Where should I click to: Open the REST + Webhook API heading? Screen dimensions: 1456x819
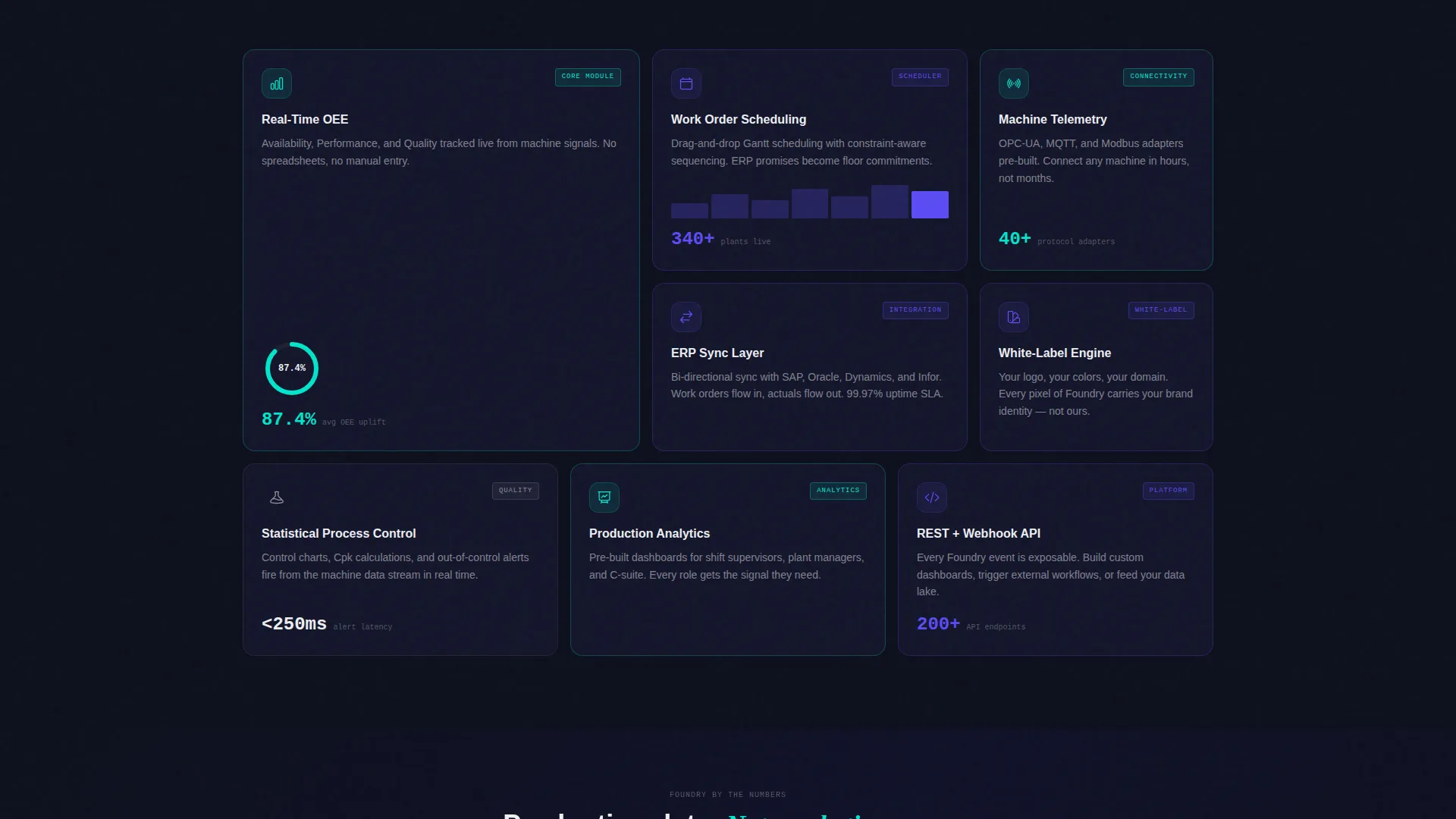pyautogui.click(x=978, y=533)
